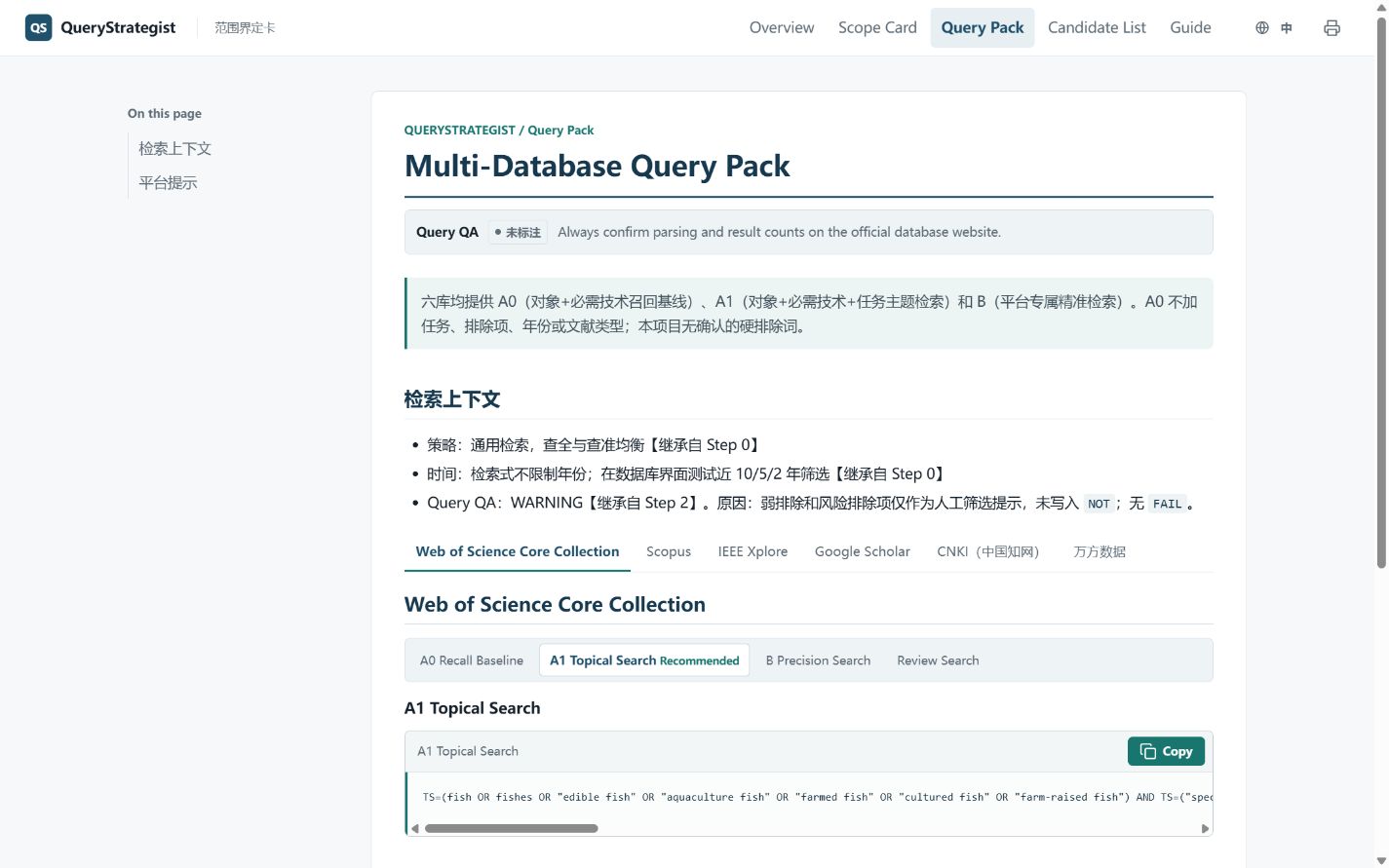Jump to 平台提示 section in sidebar
This screenshot has width=1389, height=868.
click(x=168, y=182)
